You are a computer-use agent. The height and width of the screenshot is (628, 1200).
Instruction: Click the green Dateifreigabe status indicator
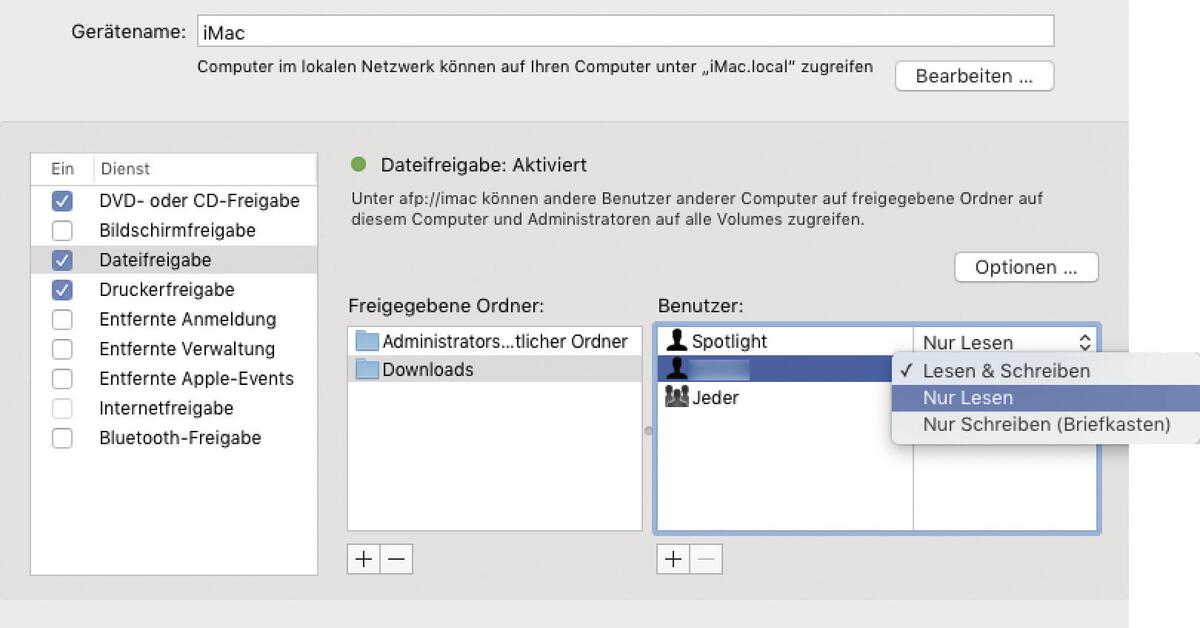point(360,164)
